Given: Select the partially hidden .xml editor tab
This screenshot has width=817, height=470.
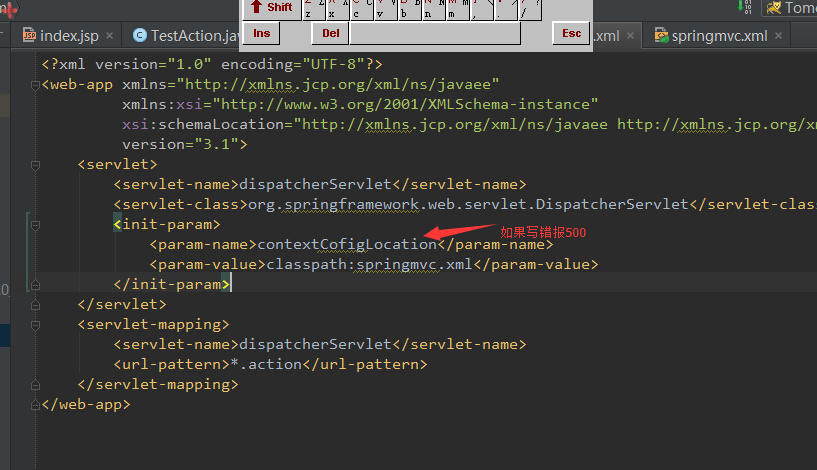Looking at the screenshot, I should click(x=606, y=35).
